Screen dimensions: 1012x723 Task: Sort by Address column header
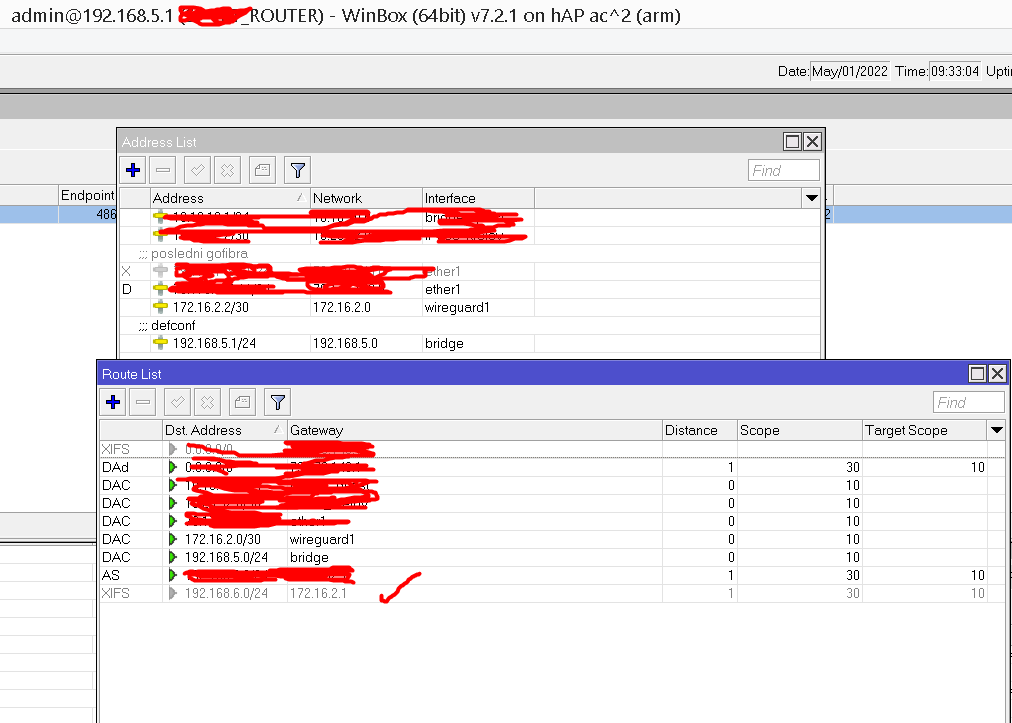pos(230,198)
